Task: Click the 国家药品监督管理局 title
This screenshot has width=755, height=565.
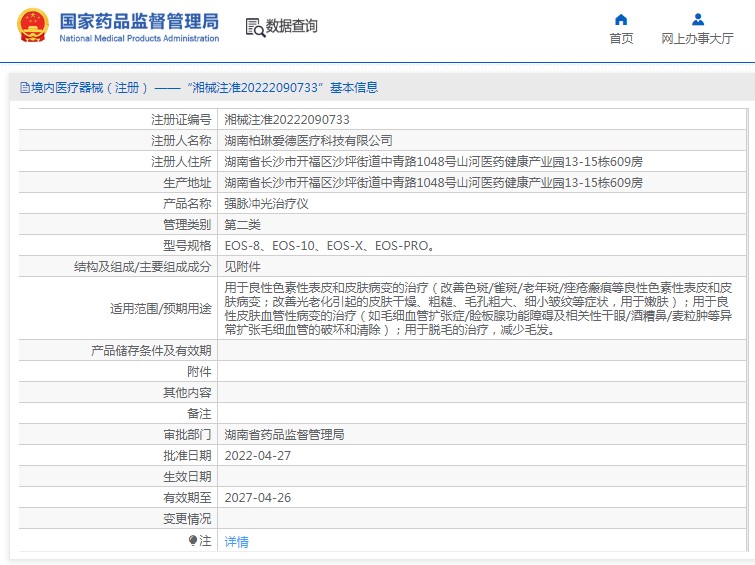Action: coord(139,21)
